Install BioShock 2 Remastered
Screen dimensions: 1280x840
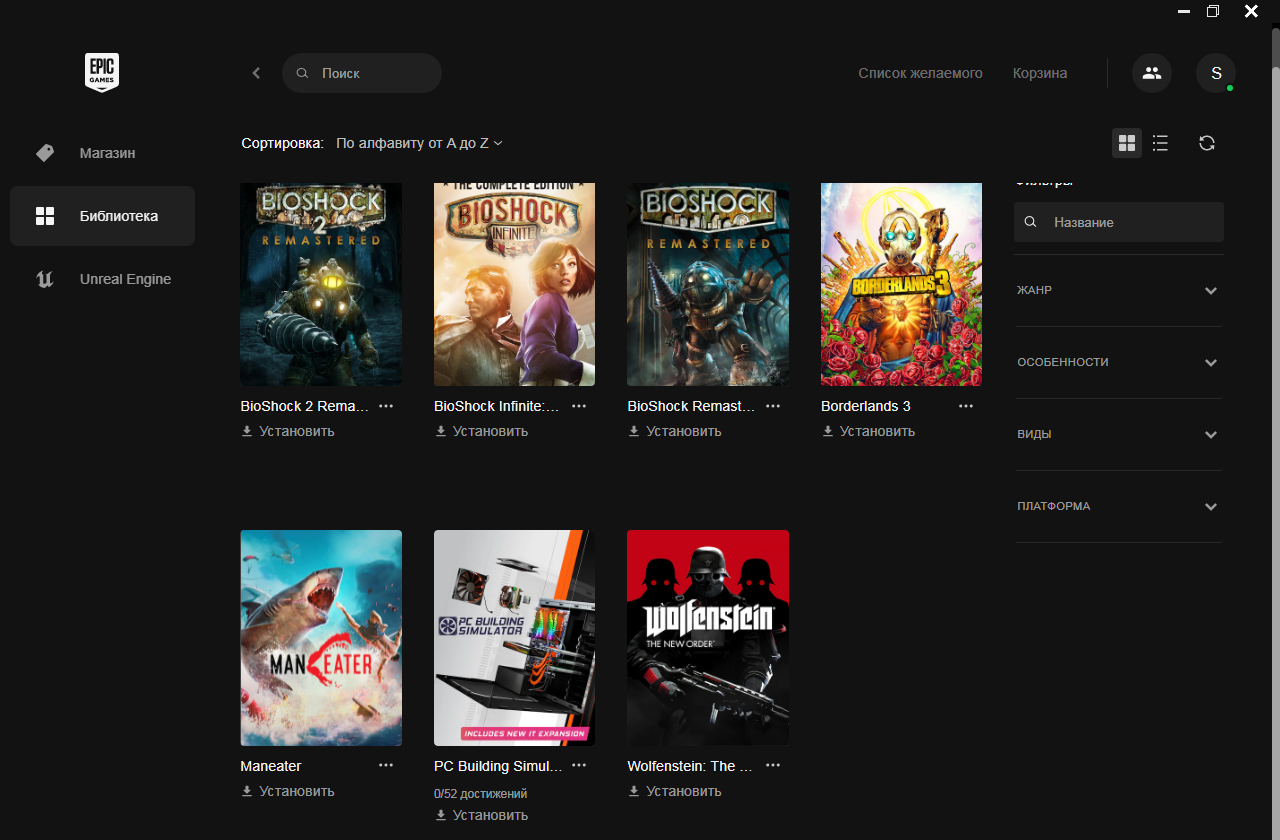(288, 431)
